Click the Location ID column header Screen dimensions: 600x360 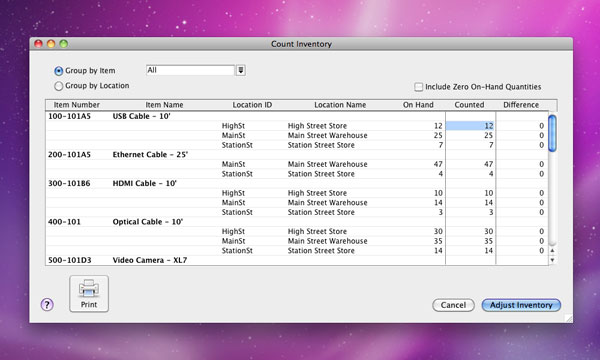(252, 105)
